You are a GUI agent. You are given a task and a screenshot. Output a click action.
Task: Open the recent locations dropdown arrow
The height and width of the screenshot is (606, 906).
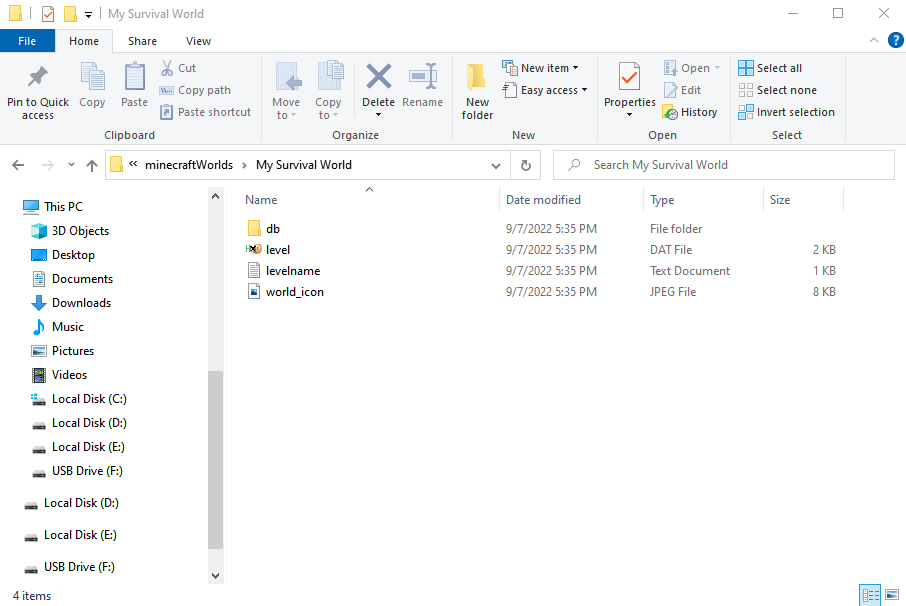pos(71,165)
